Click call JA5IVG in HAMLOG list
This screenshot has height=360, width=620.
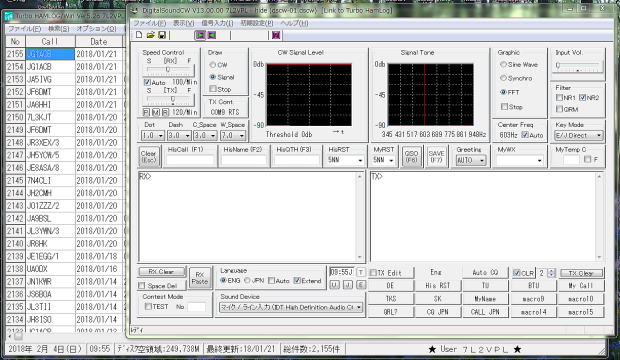pos(50,79)
